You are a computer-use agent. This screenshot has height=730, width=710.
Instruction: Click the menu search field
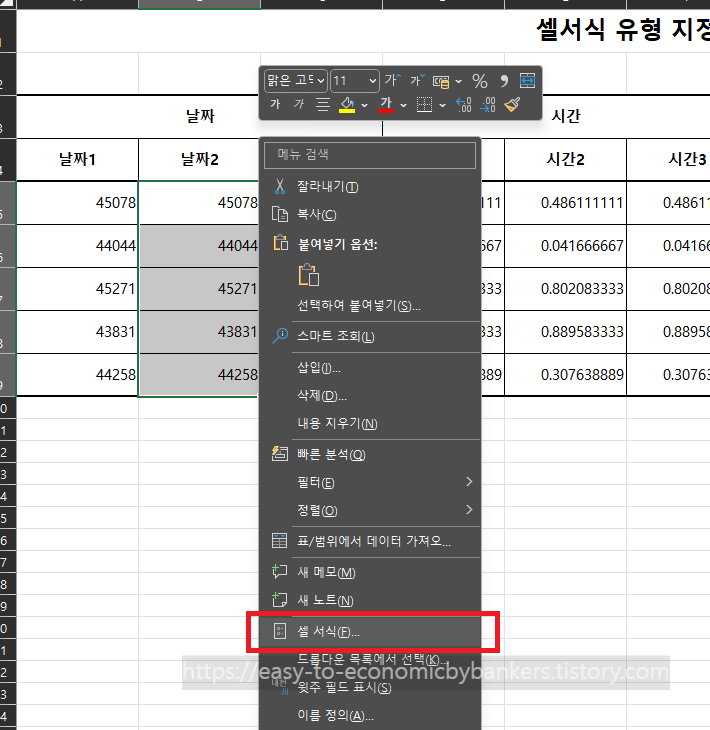click(370, 155)
